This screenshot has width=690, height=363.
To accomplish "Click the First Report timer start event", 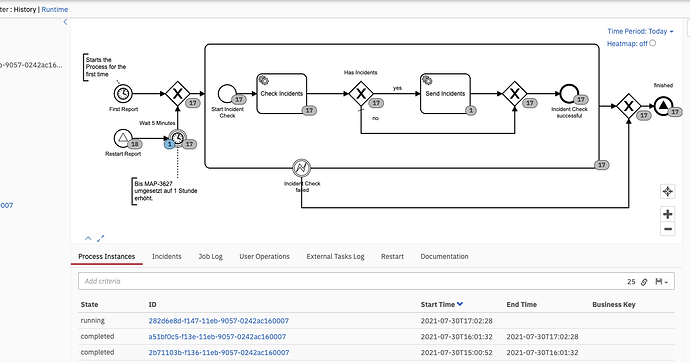I will click(x=123, y=93).
